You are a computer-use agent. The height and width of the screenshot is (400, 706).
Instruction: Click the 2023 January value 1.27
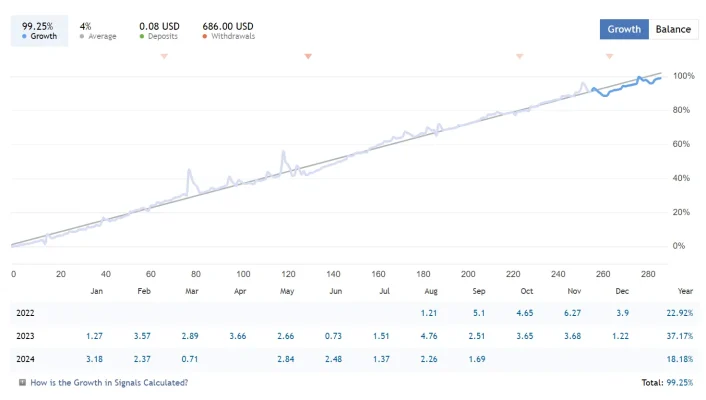[94, 336]
